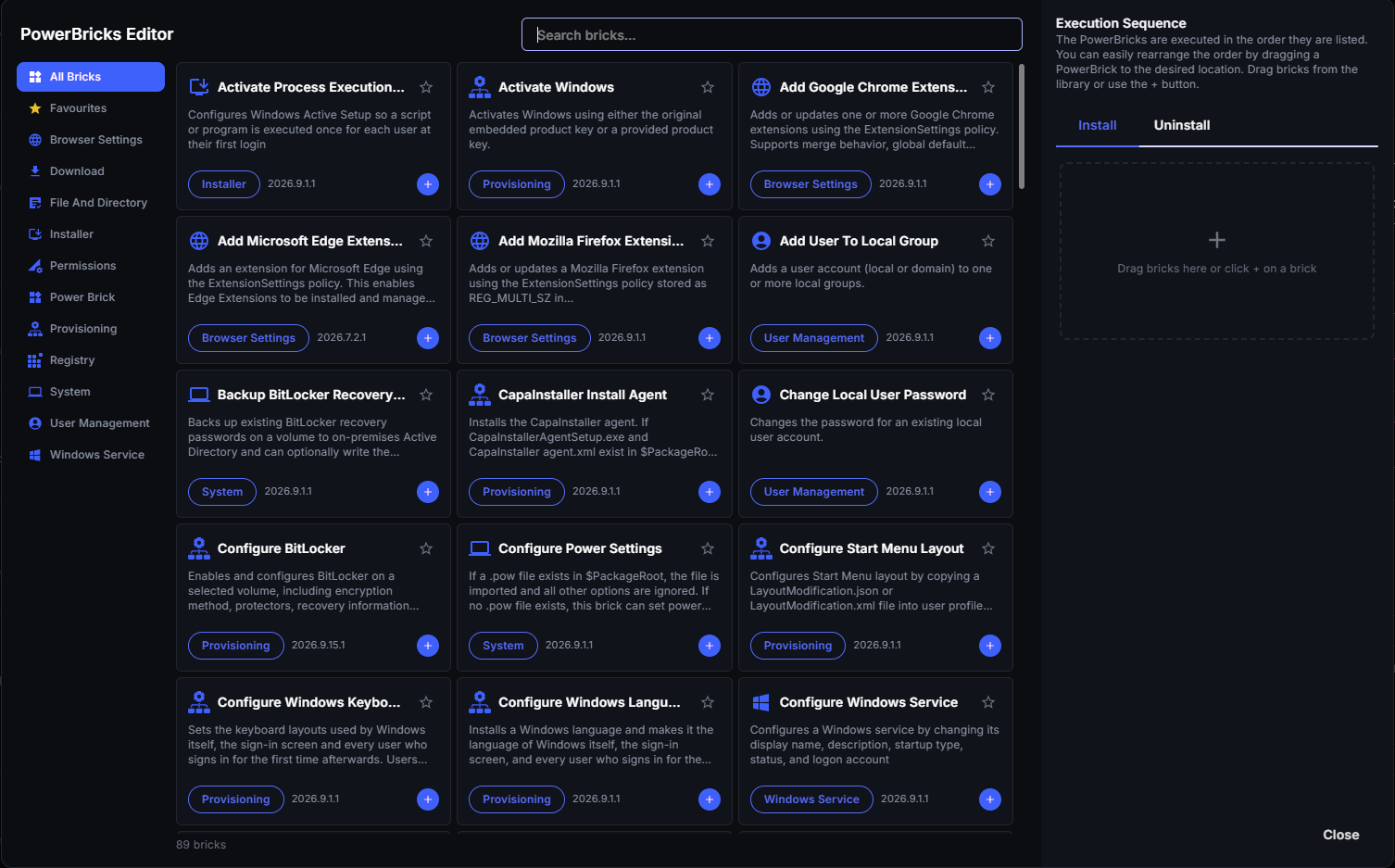The width and height of the screenshot is (1395, 868).
Task: Click Windows Service tag on Configure Windows Service
Action: (811, 799)
